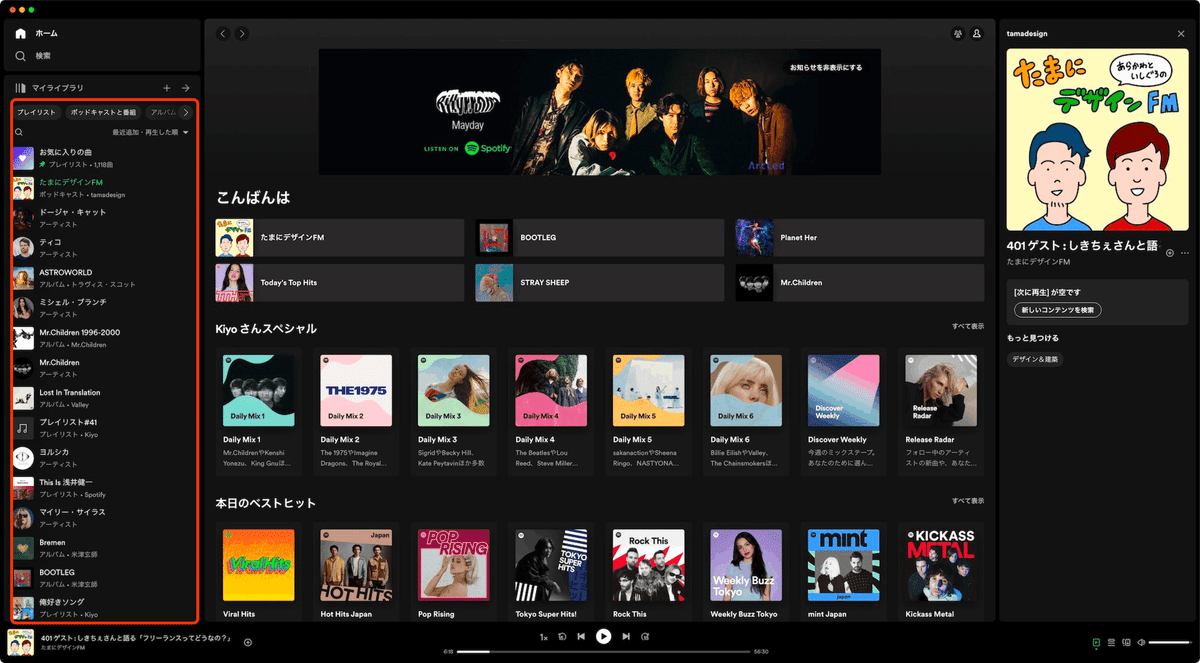Click お知らせを非表示にする on the banner
Viewport: 1200px width, 663px height.
[826, 68]
